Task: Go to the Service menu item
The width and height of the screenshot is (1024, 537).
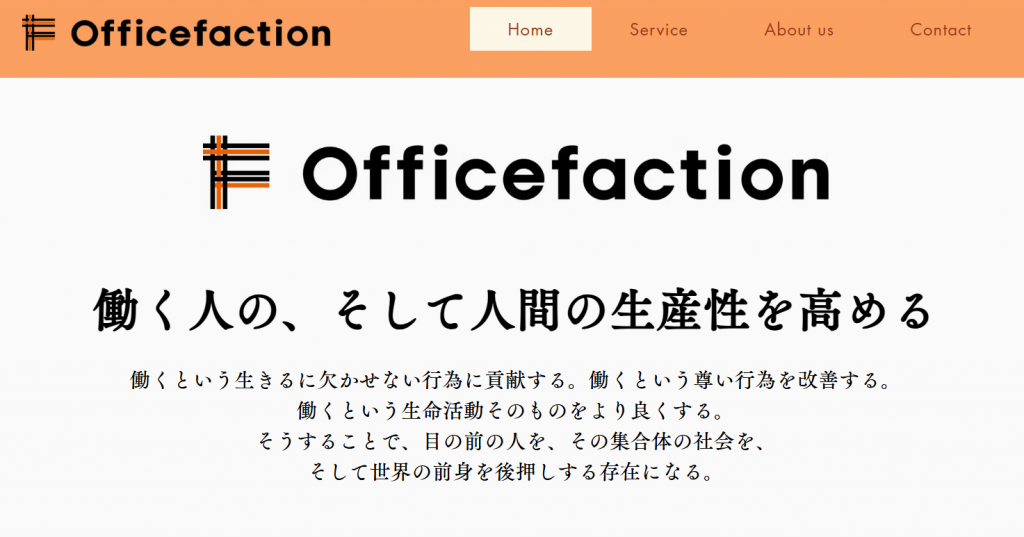Action: 658,30
